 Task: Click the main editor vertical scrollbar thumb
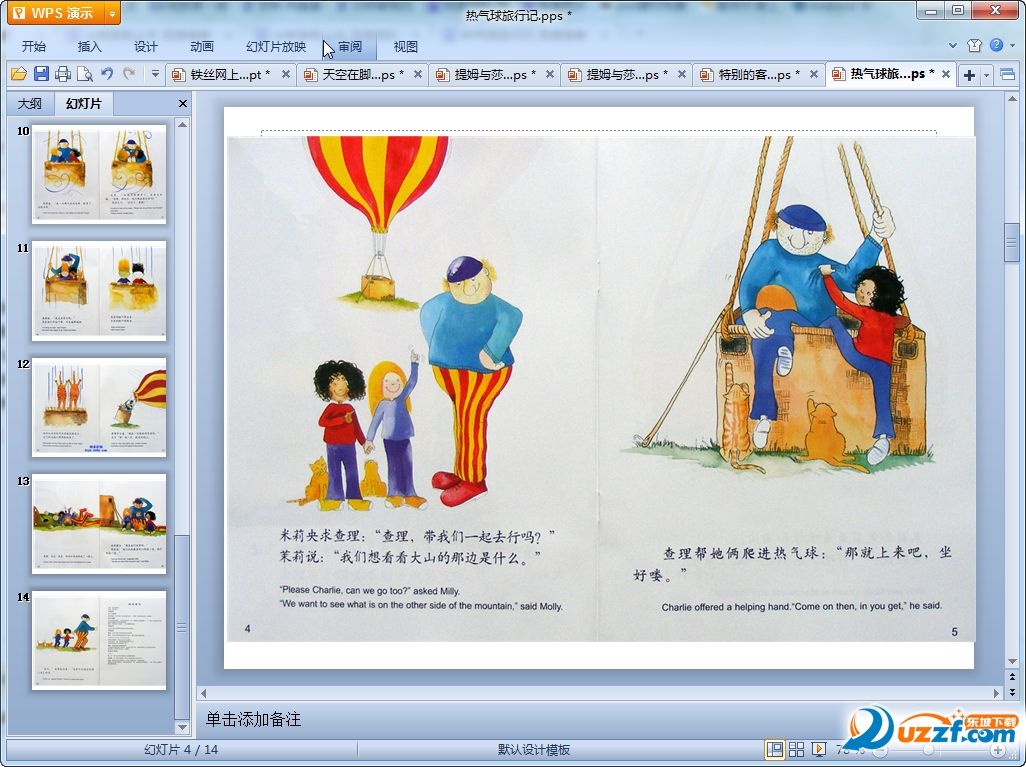pyautogui.click(x=1012, y=242)
